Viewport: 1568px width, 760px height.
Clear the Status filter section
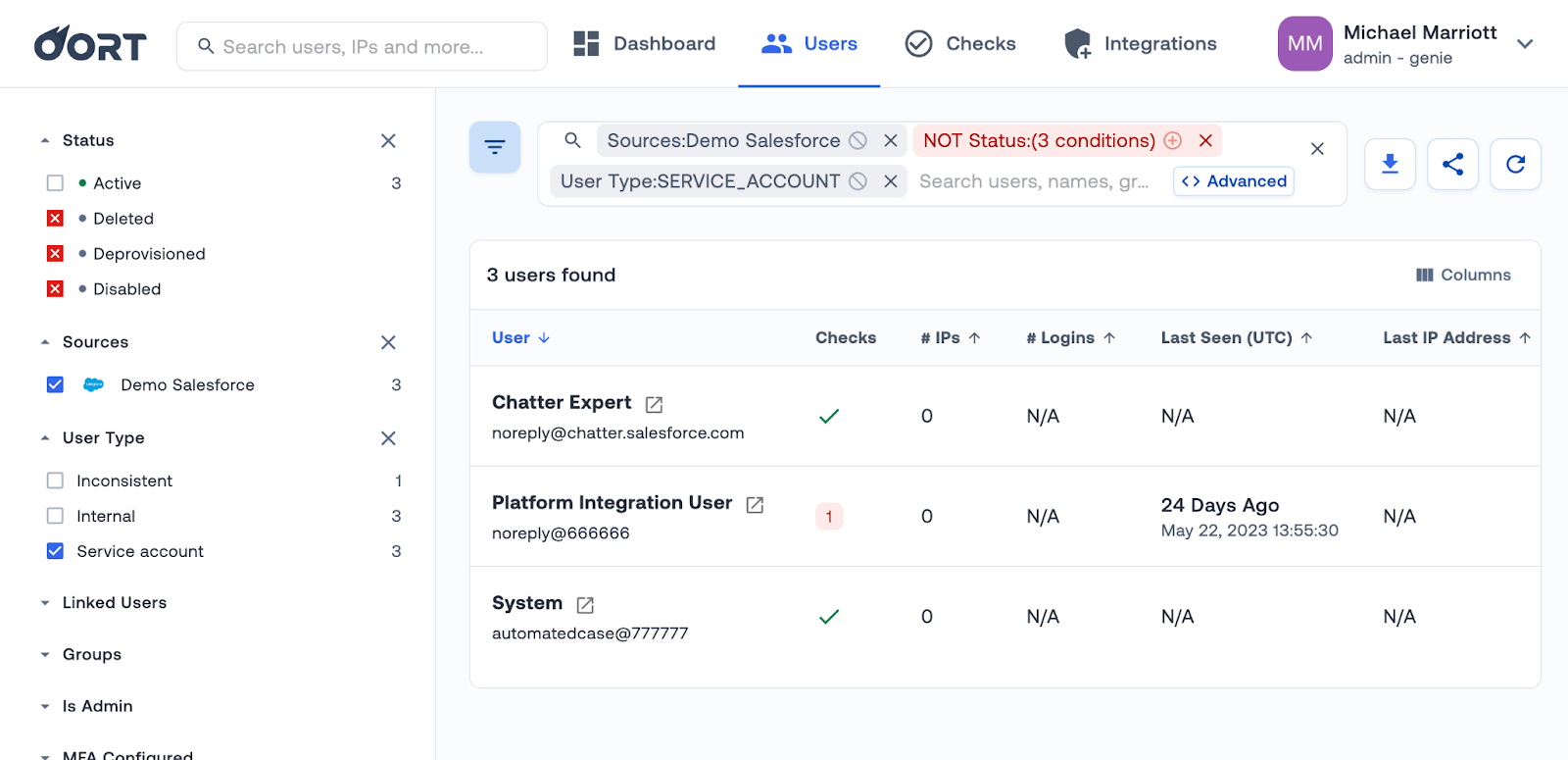[388, 141]
